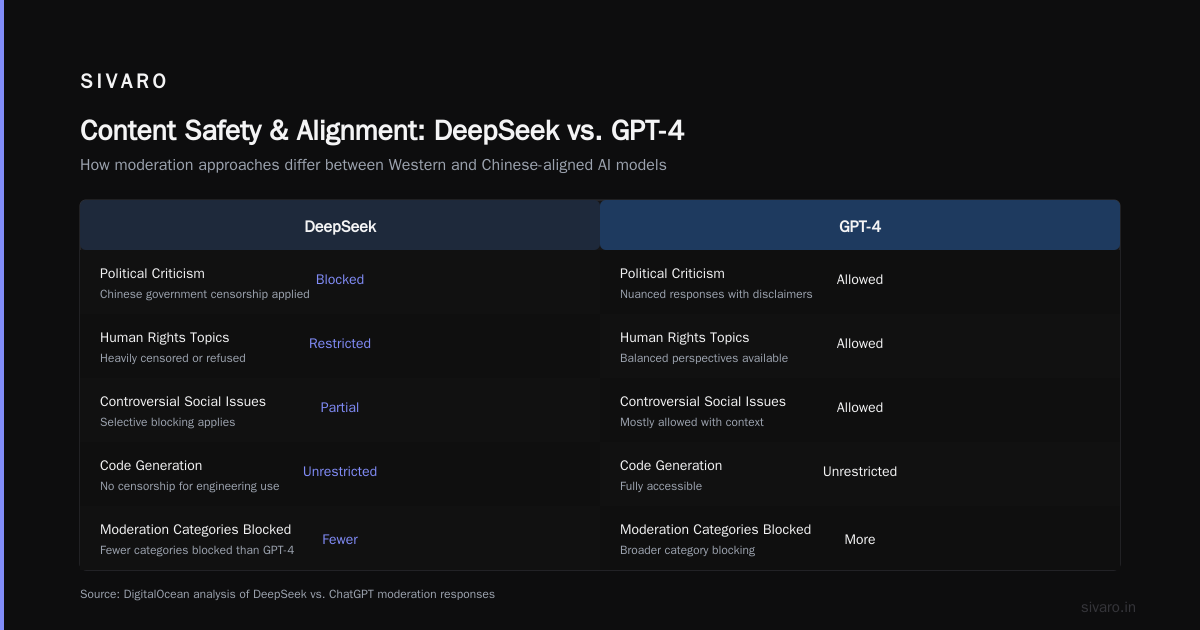
Task: Click 'Fewer categories blocked than GPT-4' description
Action: point(197,550)
